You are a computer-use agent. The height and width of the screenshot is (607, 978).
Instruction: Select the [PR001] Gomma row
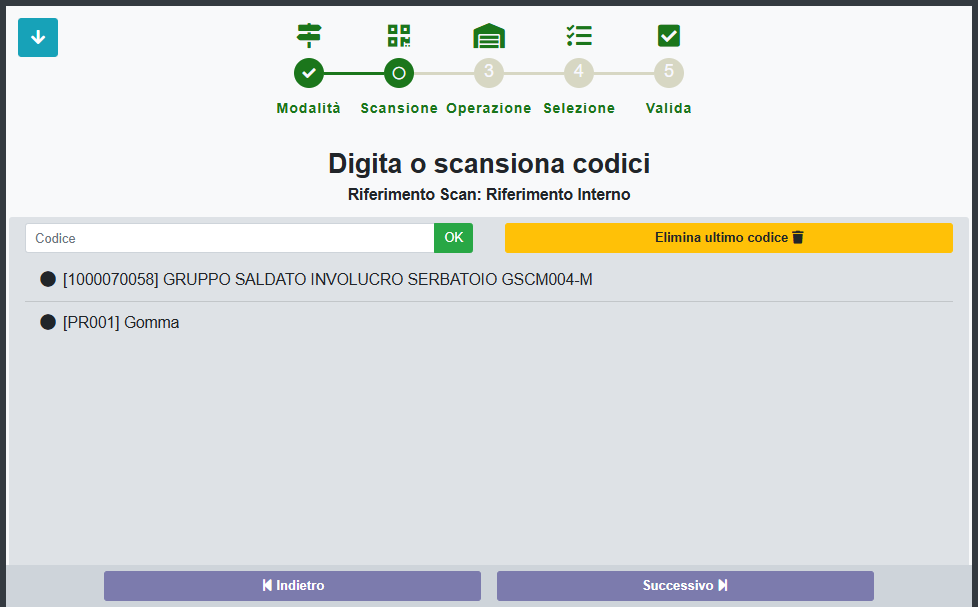(x=489, y=323)
